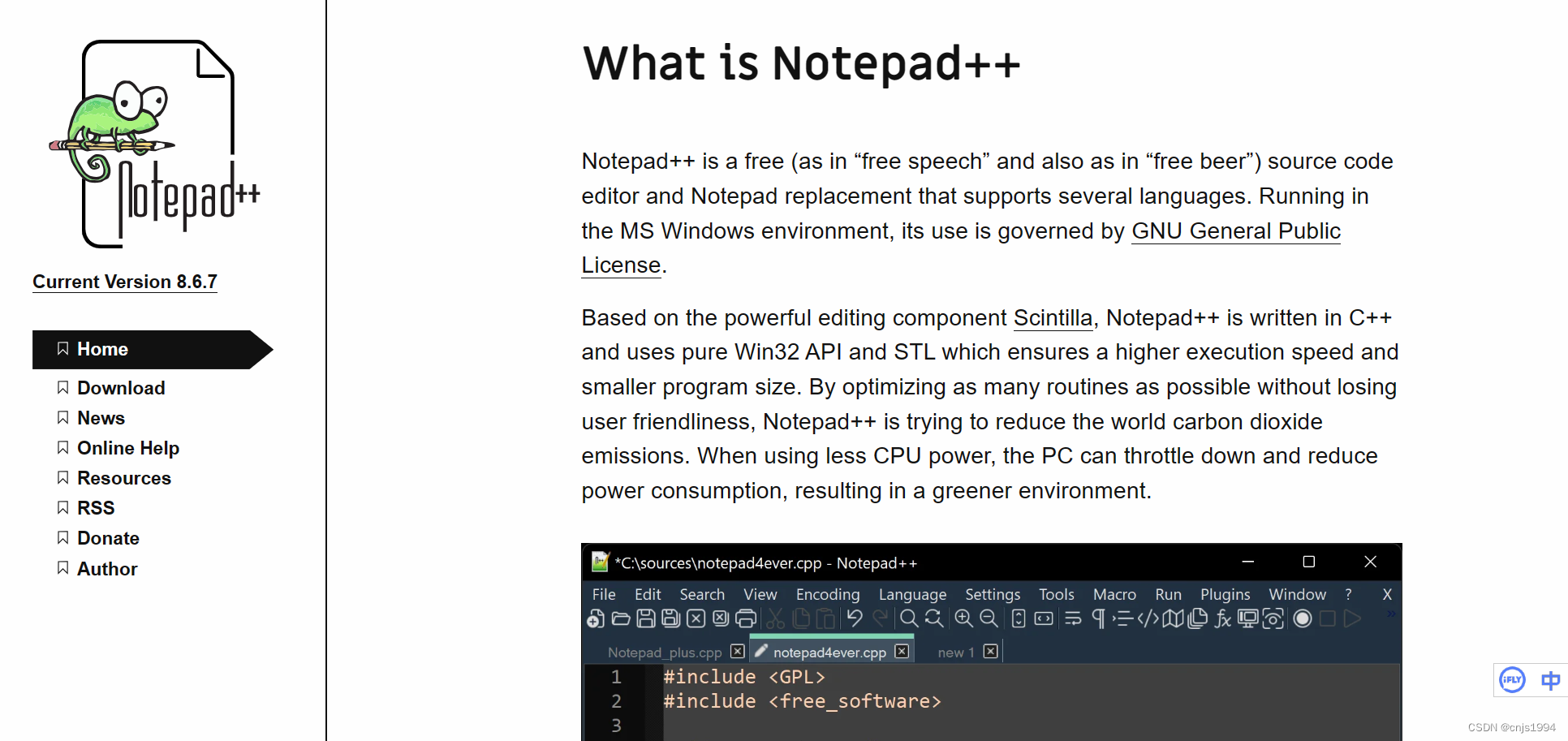Click the monitor-shaped toolbar icon

pyautogui.click(x=1248, y=619)
